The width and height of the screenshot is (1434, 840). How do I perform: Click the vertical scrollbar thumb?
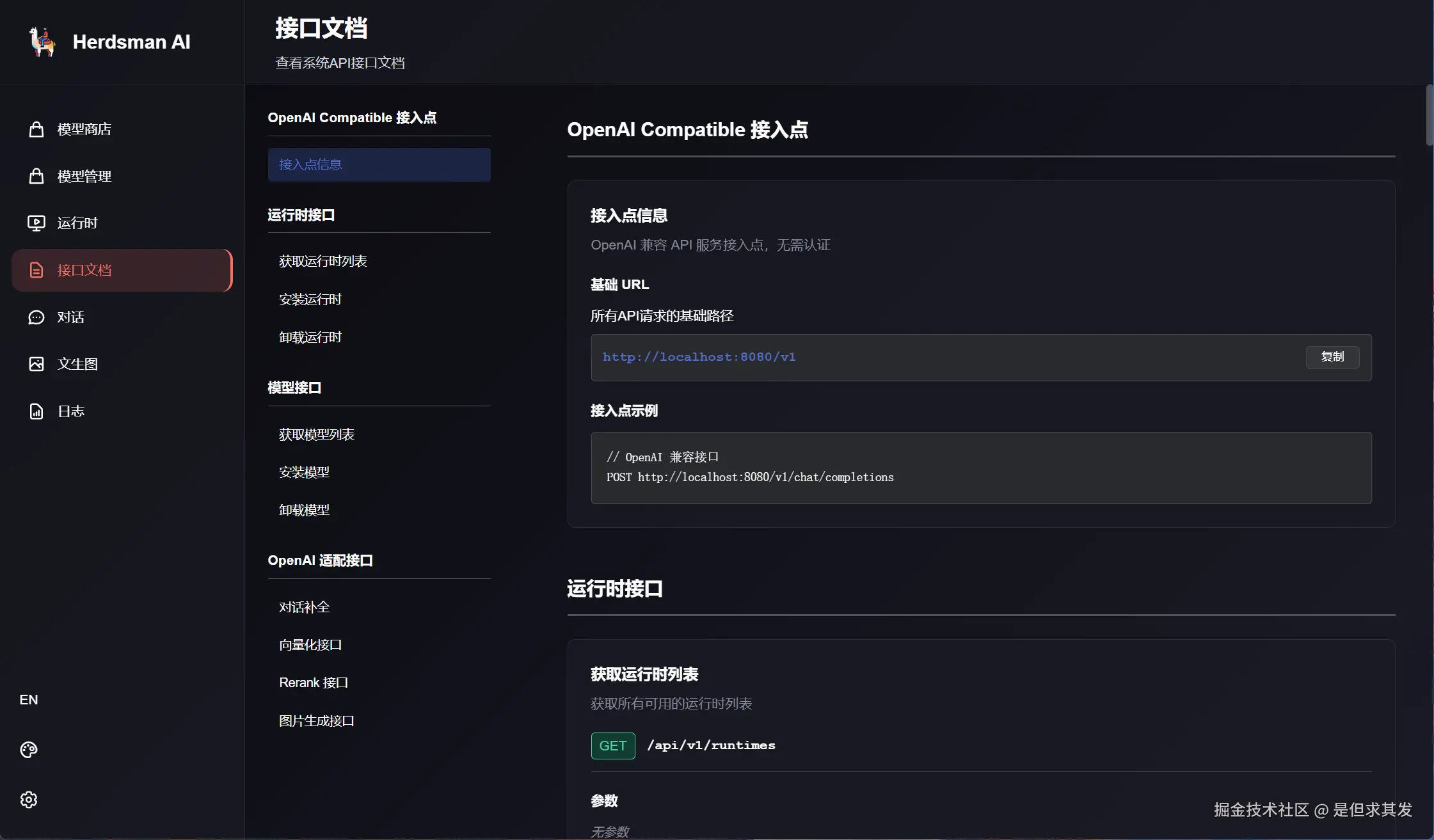(x=1430, y=115)
